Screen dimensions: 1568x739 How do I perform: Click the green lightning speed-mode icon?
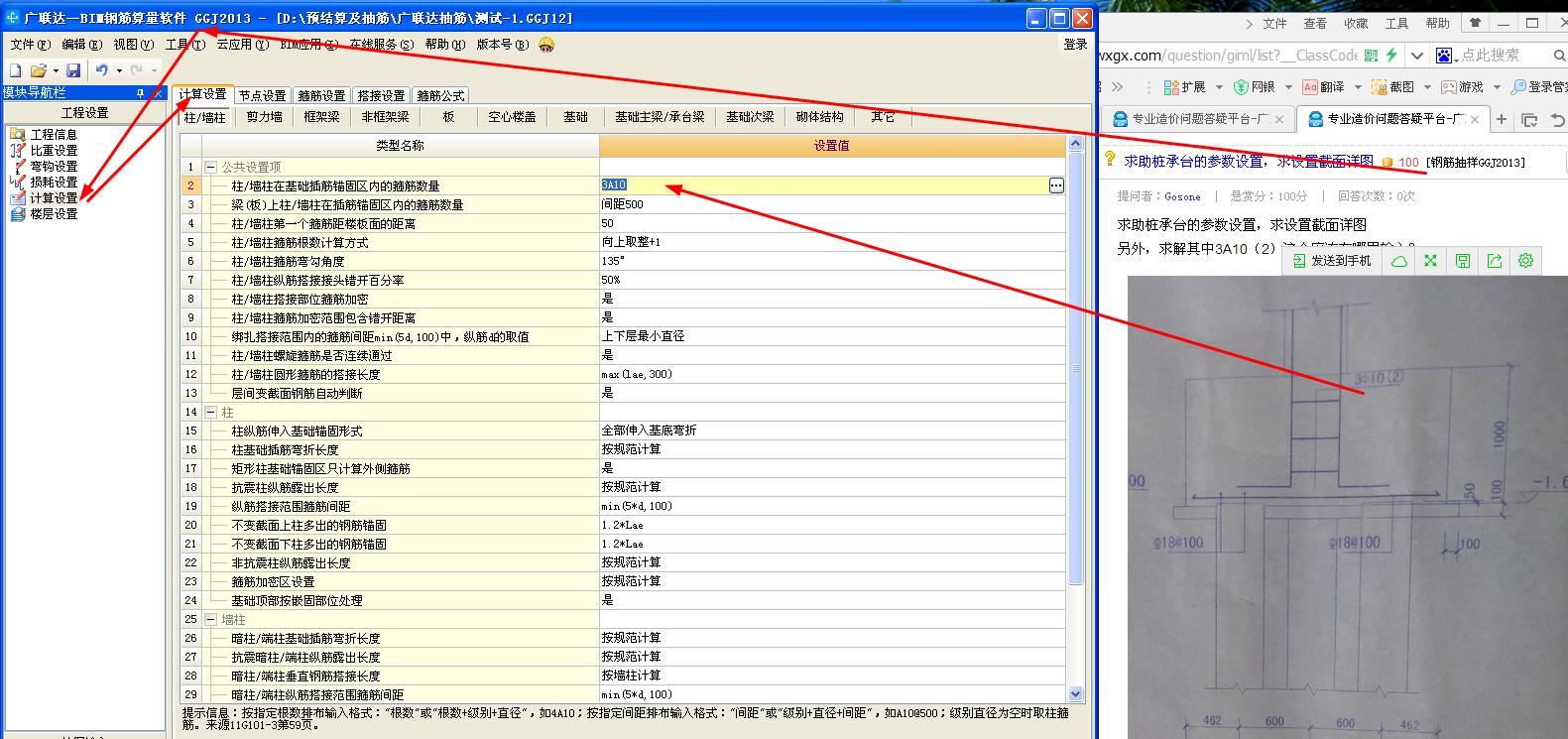[x=1392, y=56]
